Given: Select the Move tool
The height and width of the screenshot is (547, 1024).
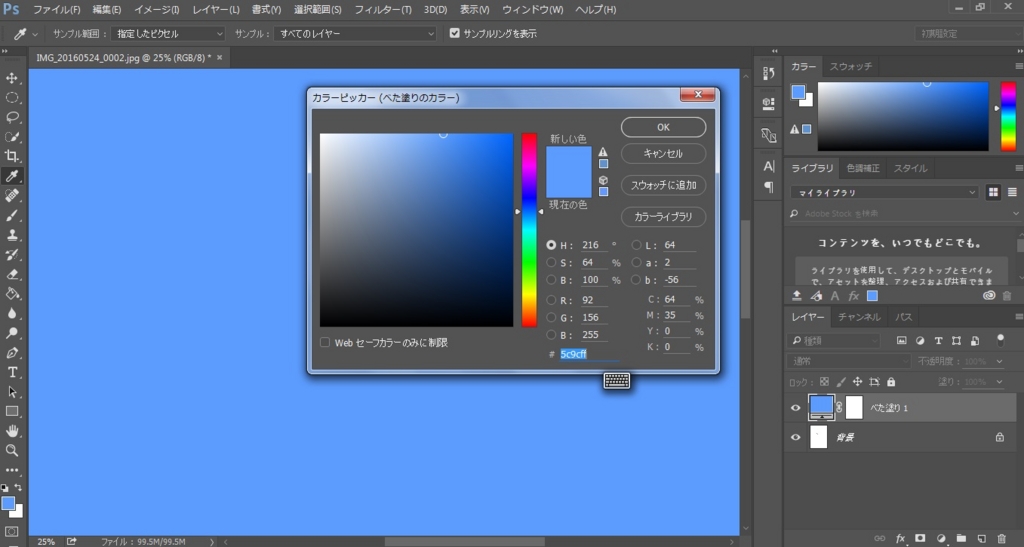Looking at the screenshot, I should (12, 78).
